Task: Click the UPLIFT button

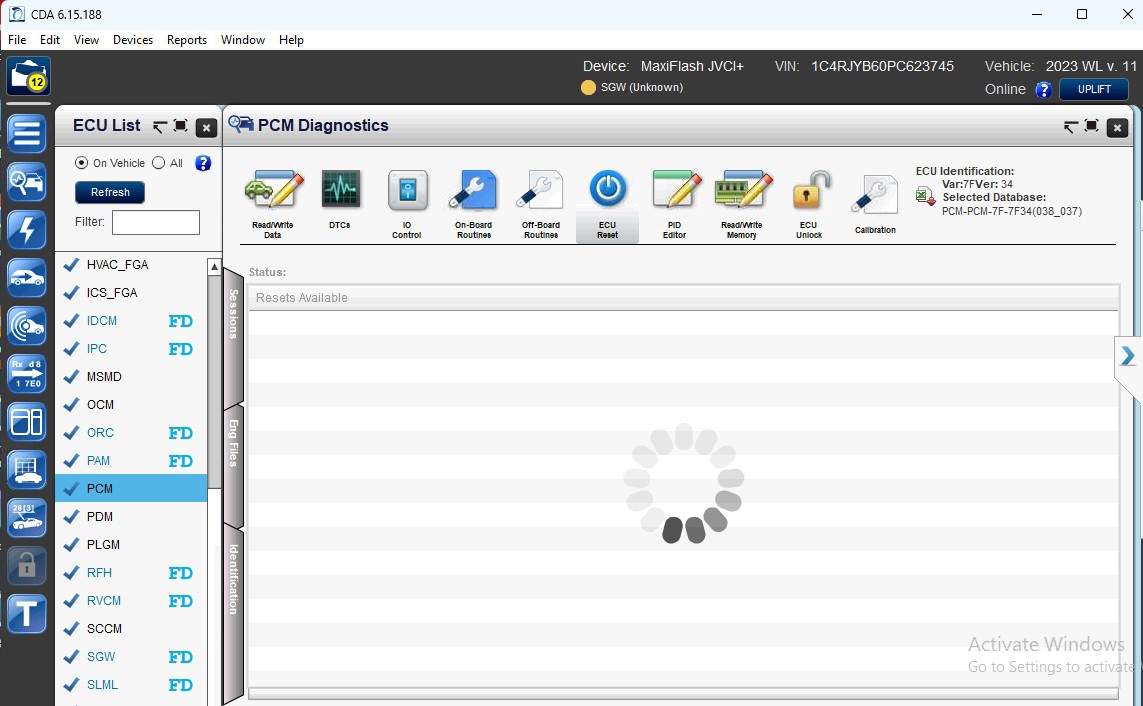Action: pyautogui.click(x=1093, y=89)
